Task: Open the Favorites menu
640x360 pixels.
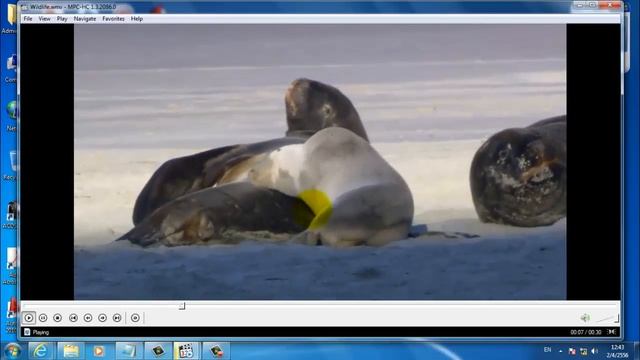Action: click(113, 19)
